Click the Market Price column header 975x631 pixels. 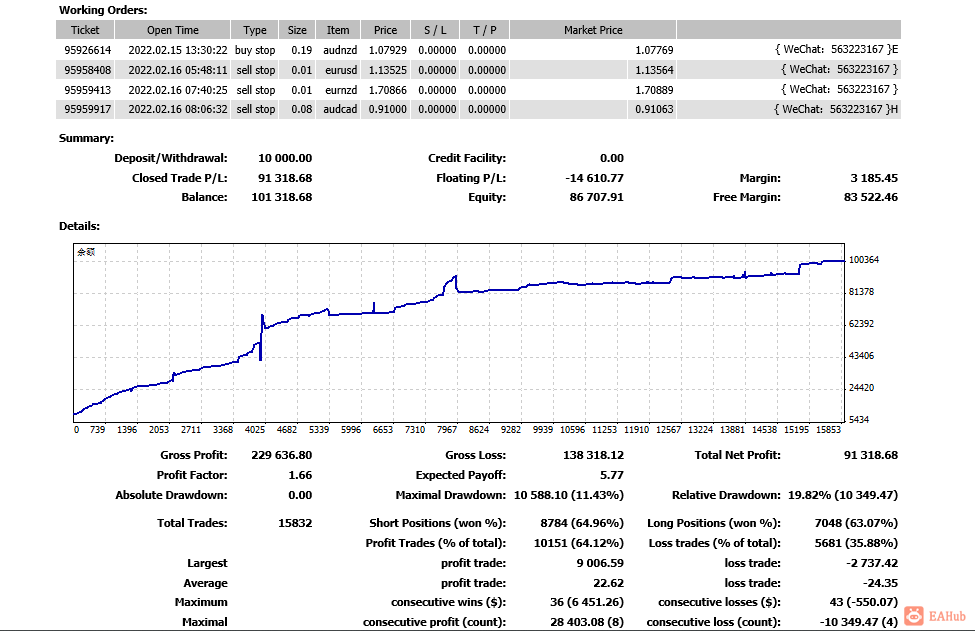pos(593,30)
